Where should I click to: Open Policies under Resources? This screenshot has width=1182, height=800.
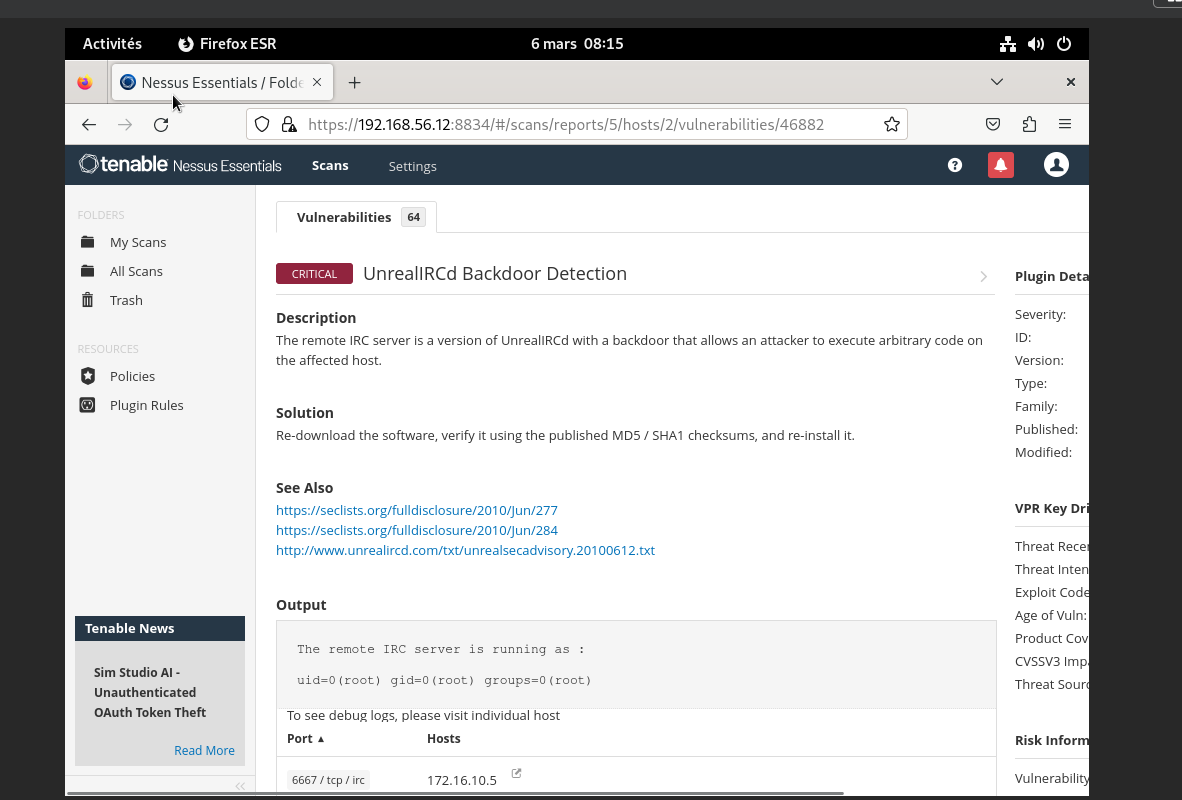coord(132,375)
